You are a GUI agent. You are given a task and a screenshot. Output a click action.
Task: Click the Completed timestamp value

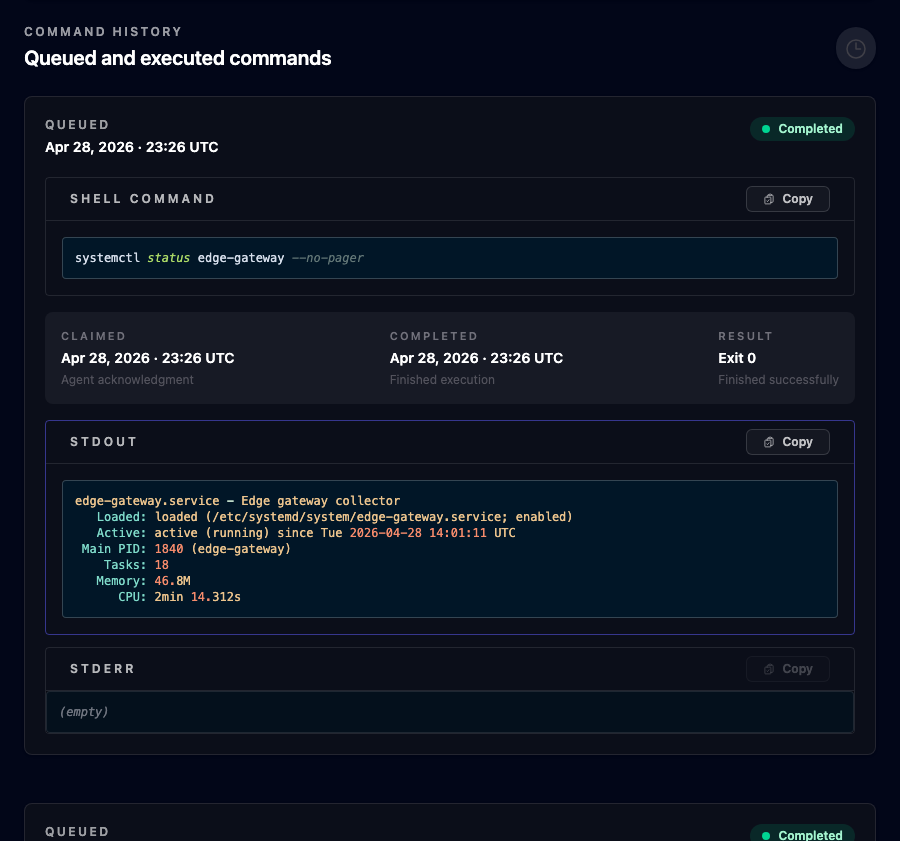click(x=476, y=358)
